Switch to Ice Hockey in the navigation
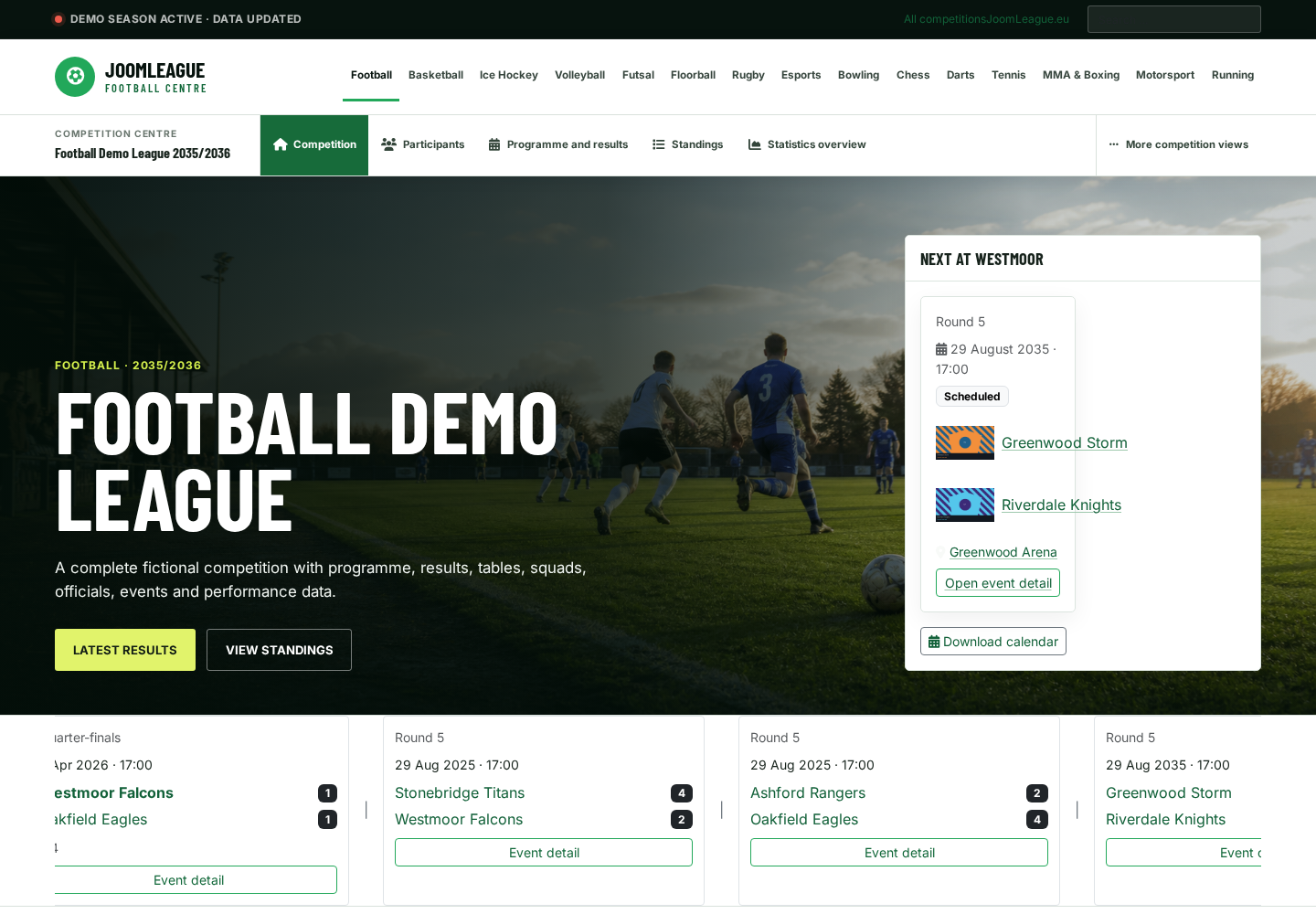Viewport: 1316px width, 914px height. coord(509,75)
